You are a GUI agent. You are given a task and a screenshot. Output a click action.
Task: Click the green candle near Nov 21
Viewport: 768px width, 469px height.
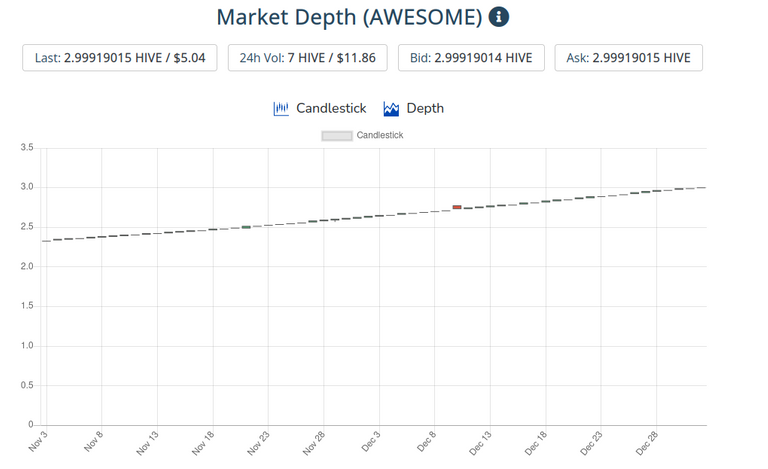[x=246, y=227]
